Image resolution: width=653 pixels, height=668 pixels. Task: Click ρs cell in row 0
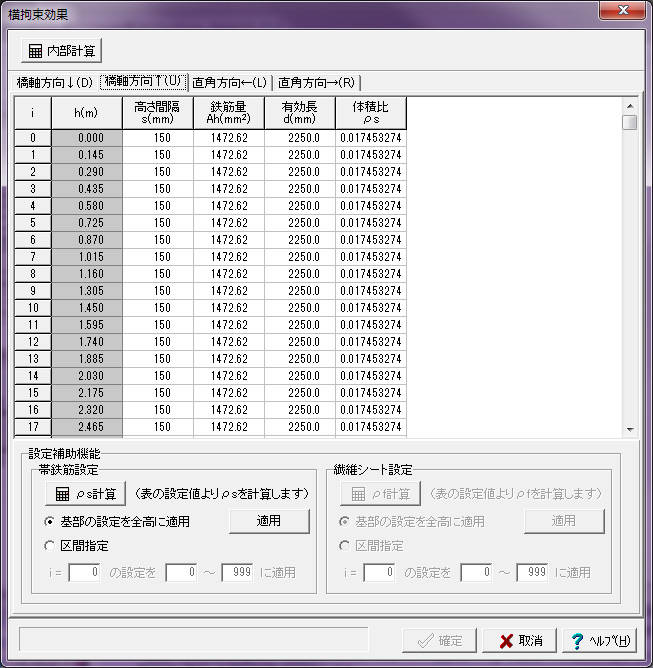[x=371, y=138]
